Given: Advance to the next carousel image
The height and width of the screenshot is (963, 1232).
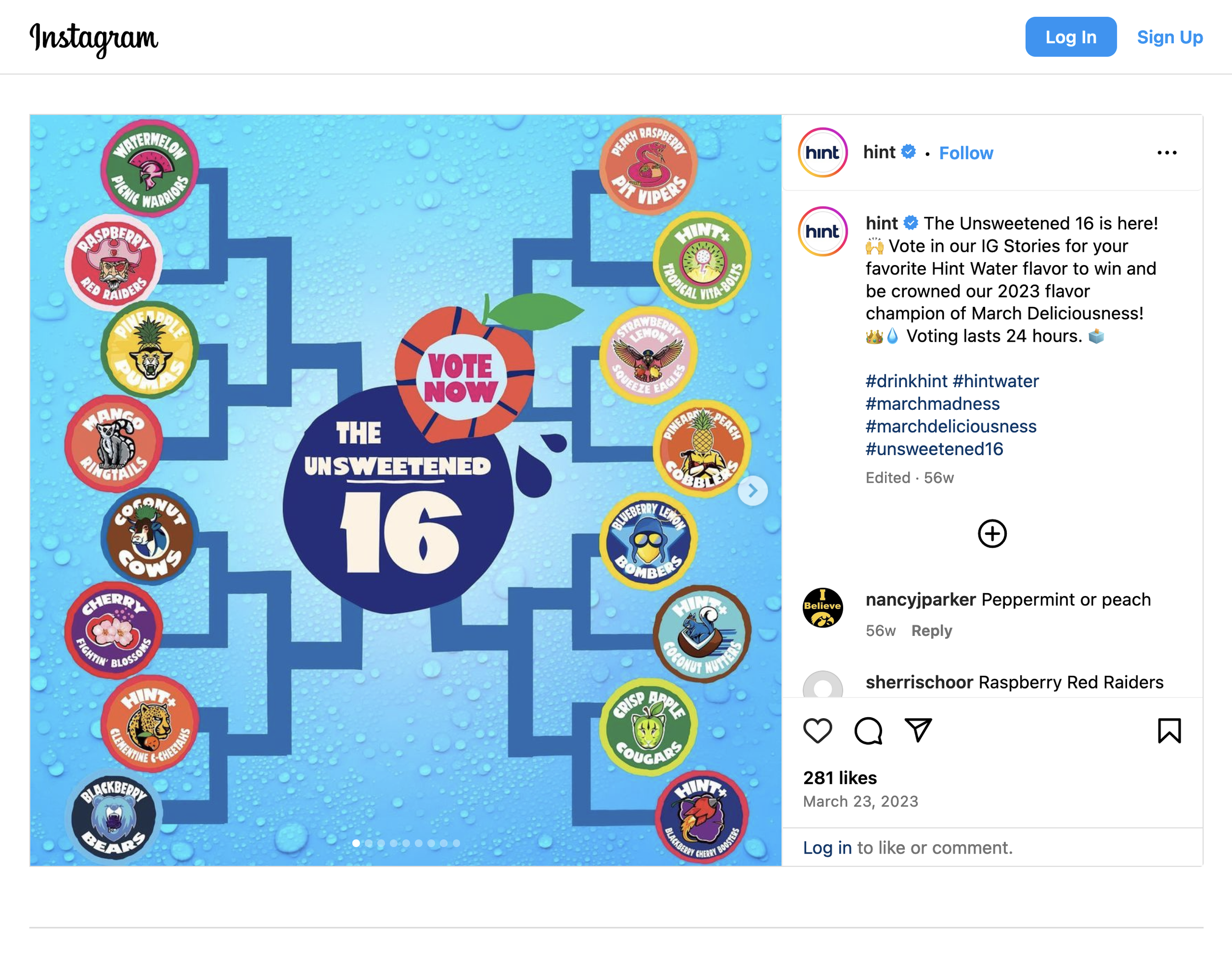Looking at the screenshot, I should click(753, 491).
